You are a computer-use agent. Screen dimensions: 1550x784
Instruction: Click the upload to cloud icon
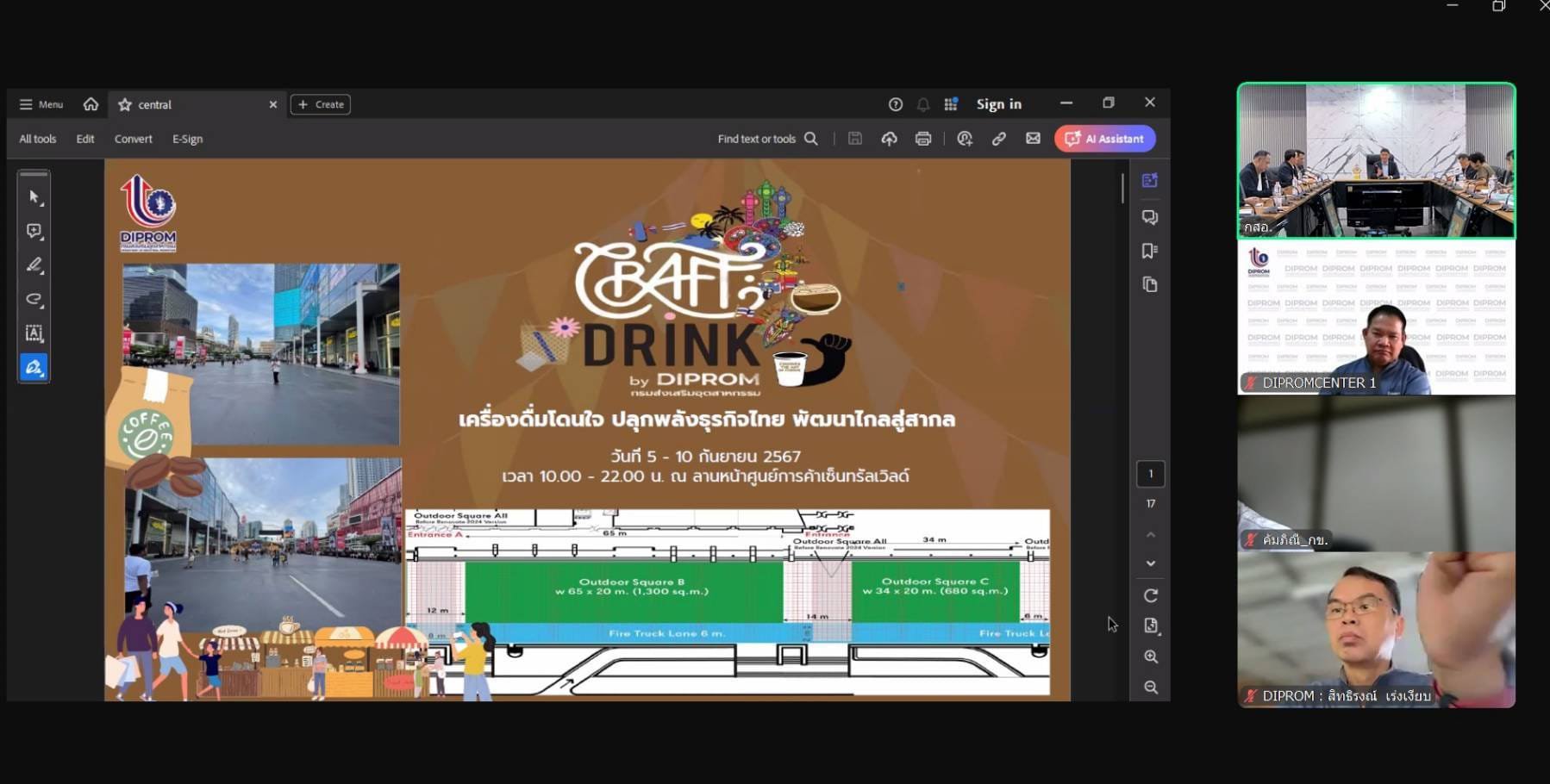(x=889, y=139)
